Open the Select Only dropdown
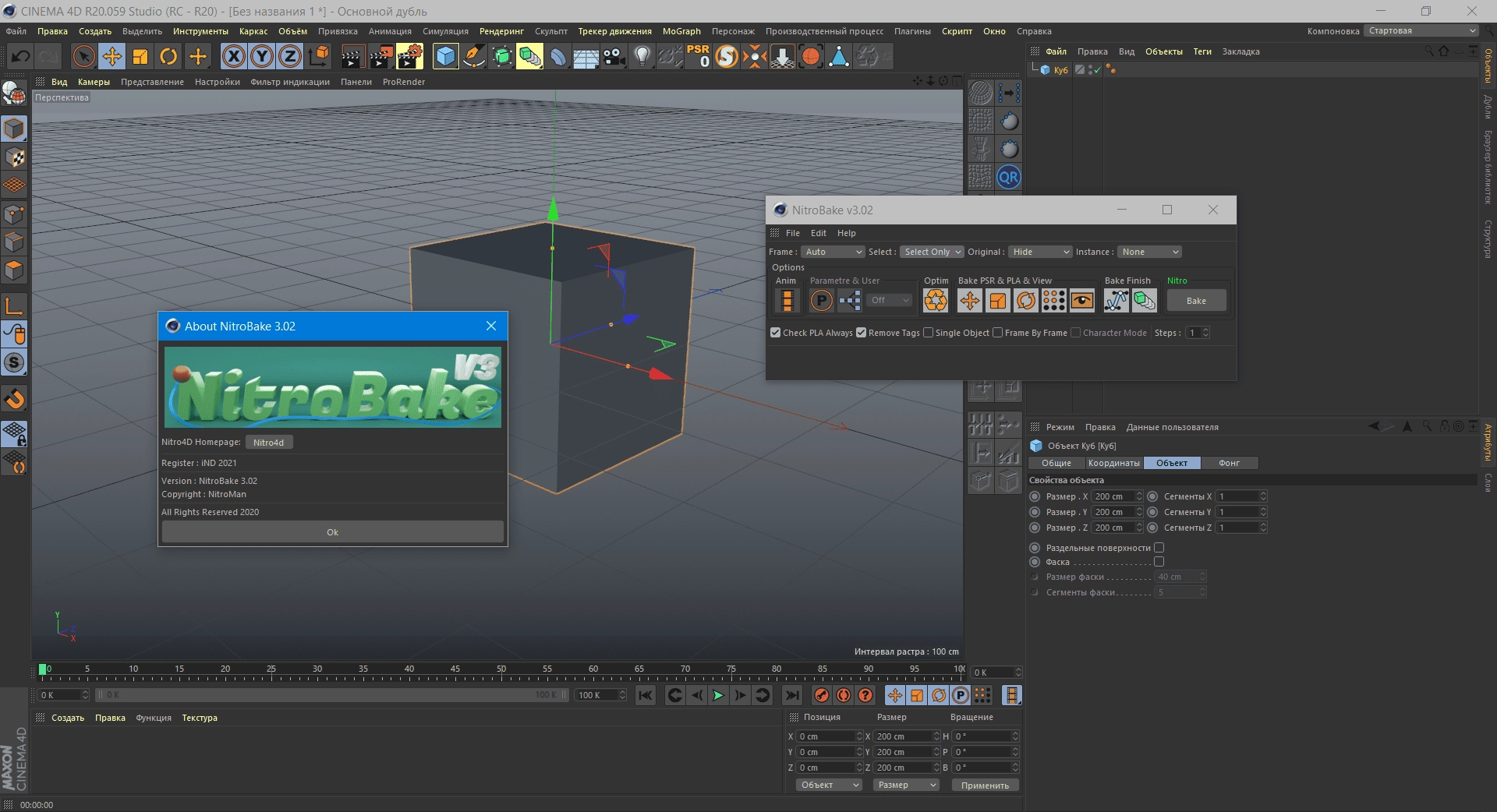This screenshot has width=1497, height=812. click(x=933, y=252)
